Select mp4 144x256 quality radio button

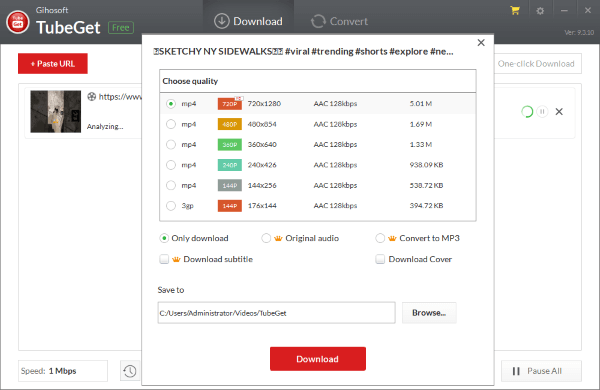click(171, 185)
